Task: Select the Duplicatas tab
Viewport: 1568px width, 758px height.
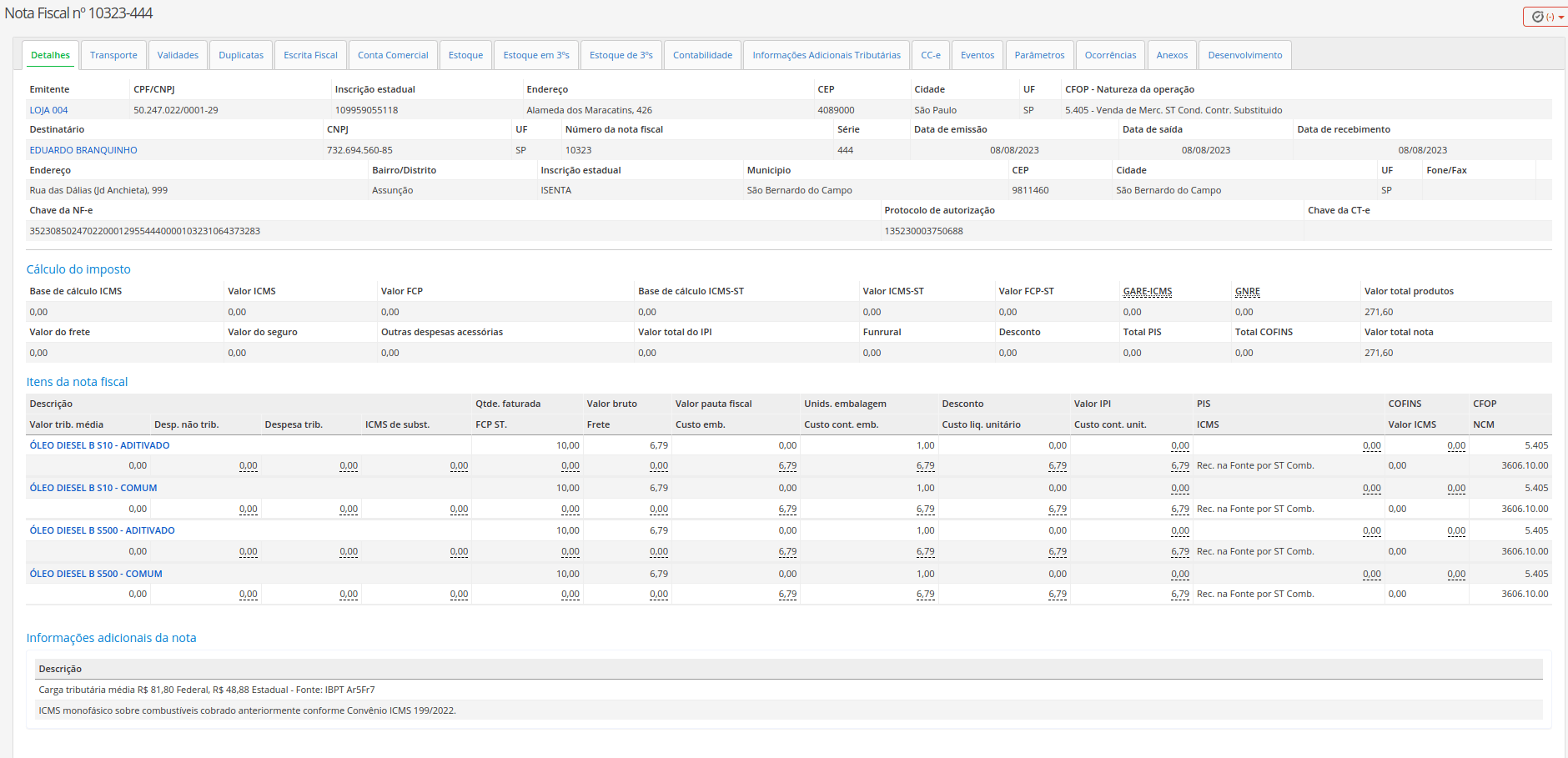Action: tap(241, 55)
